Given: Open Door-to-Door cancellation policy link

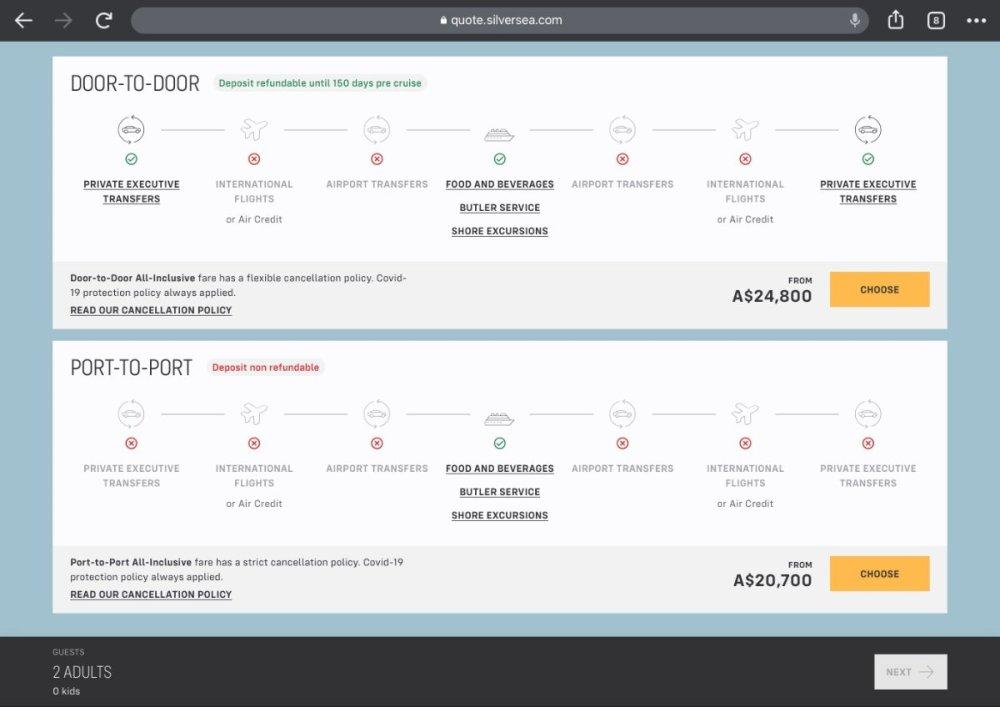Looking at the screenshot, I should [151, 311].
